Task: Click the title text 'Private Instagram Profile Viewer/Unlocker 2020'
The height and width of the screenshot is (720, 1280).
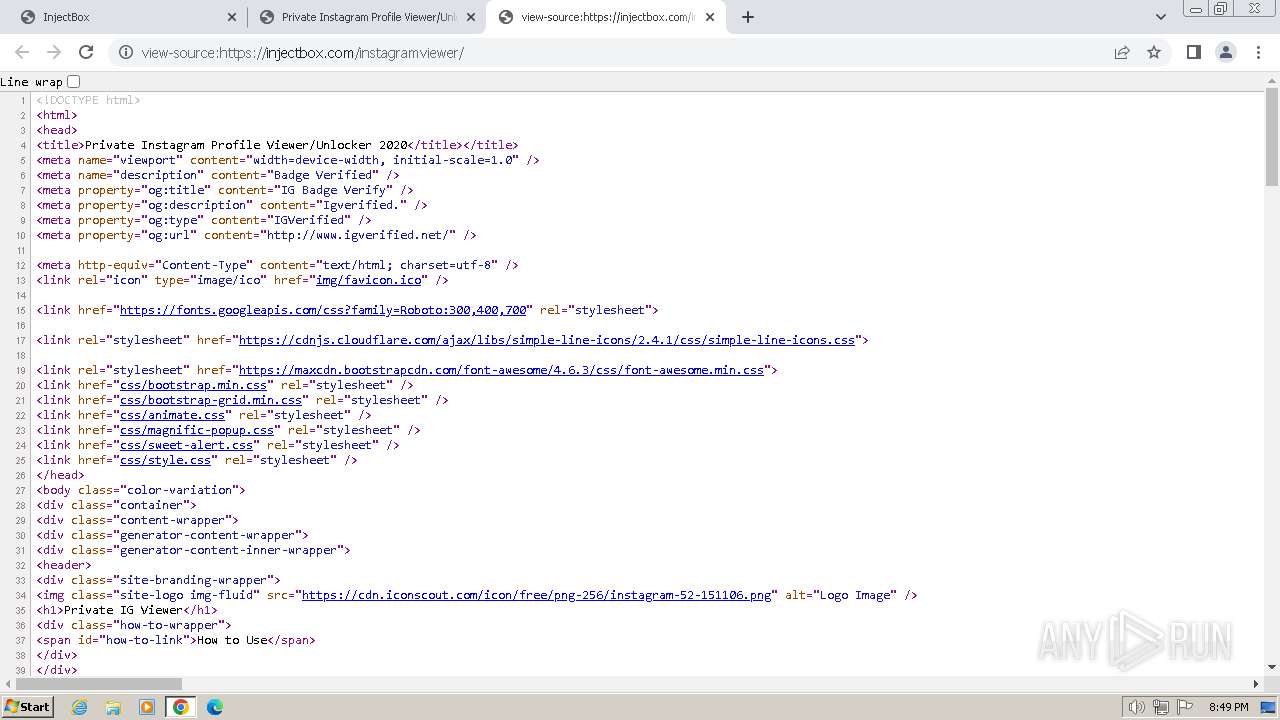Action: coord(246,145)
